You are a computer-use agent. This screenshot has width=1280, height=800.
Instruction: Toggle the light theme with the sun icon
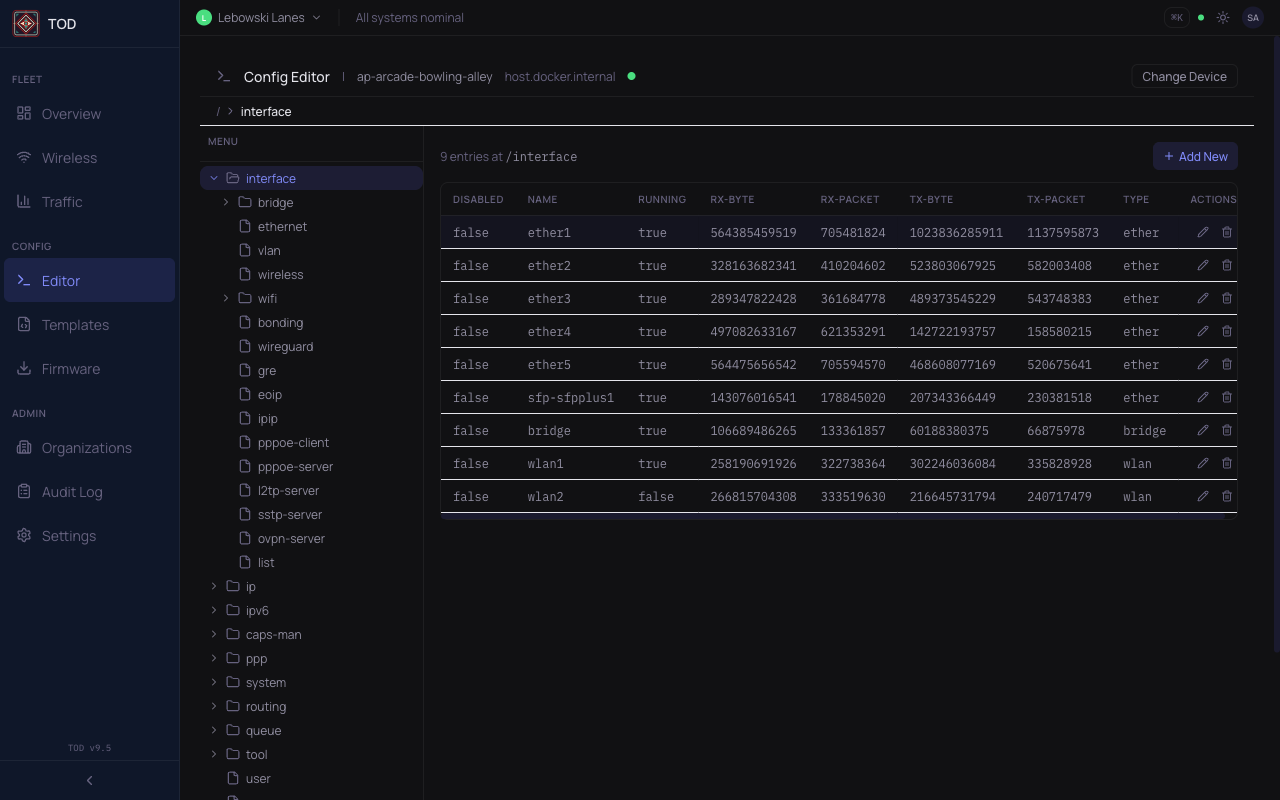coord(1222,17)
